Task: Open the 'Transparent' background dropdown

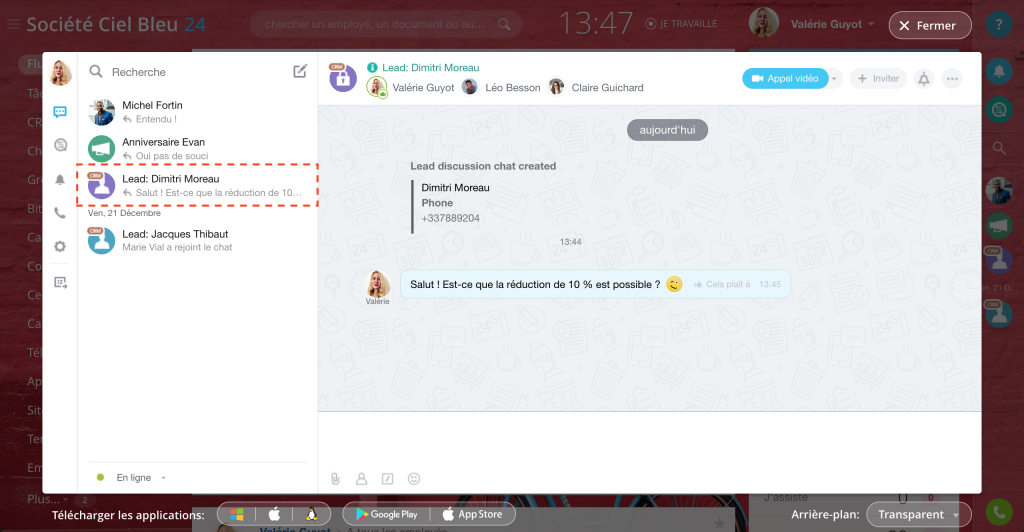Action: (918, 514)
